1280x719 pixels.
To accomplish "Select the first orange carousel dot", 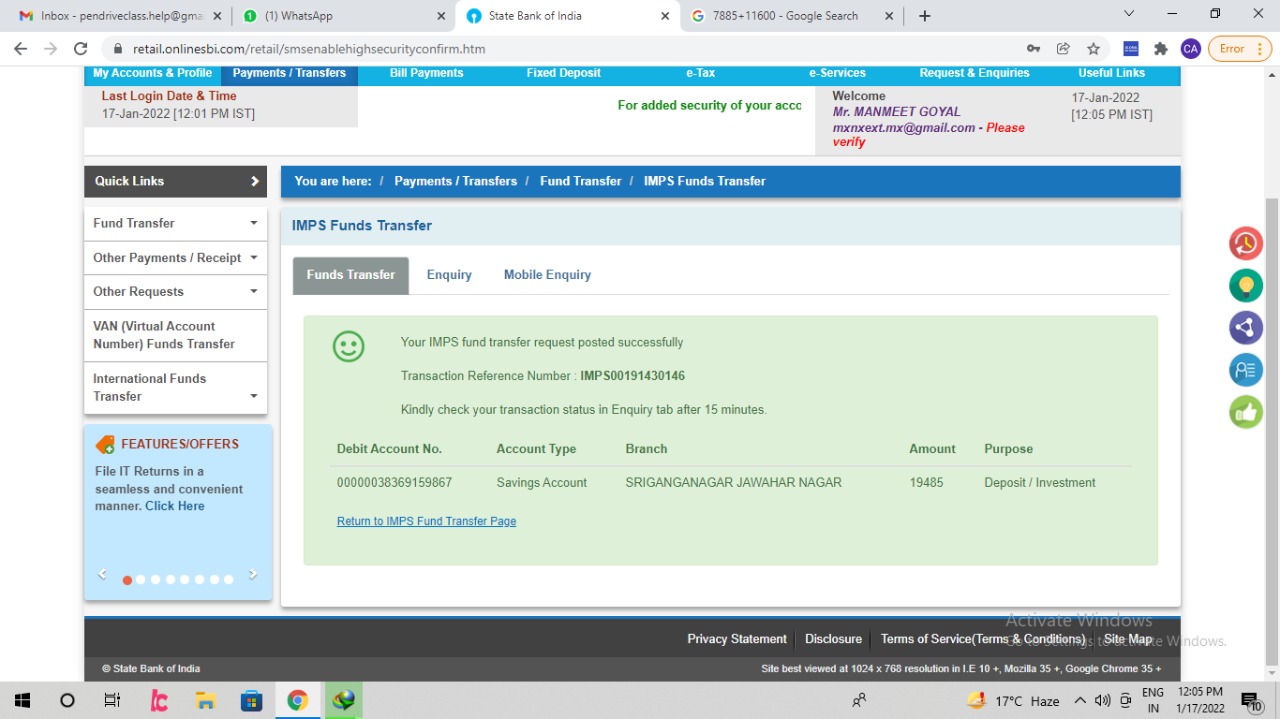I will click(127, 580).
